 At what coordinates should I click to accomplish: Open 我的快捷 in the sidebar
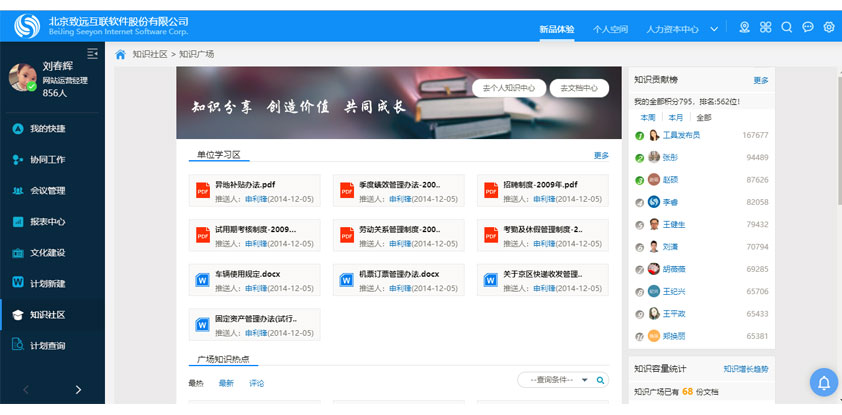tap(47, 129)
